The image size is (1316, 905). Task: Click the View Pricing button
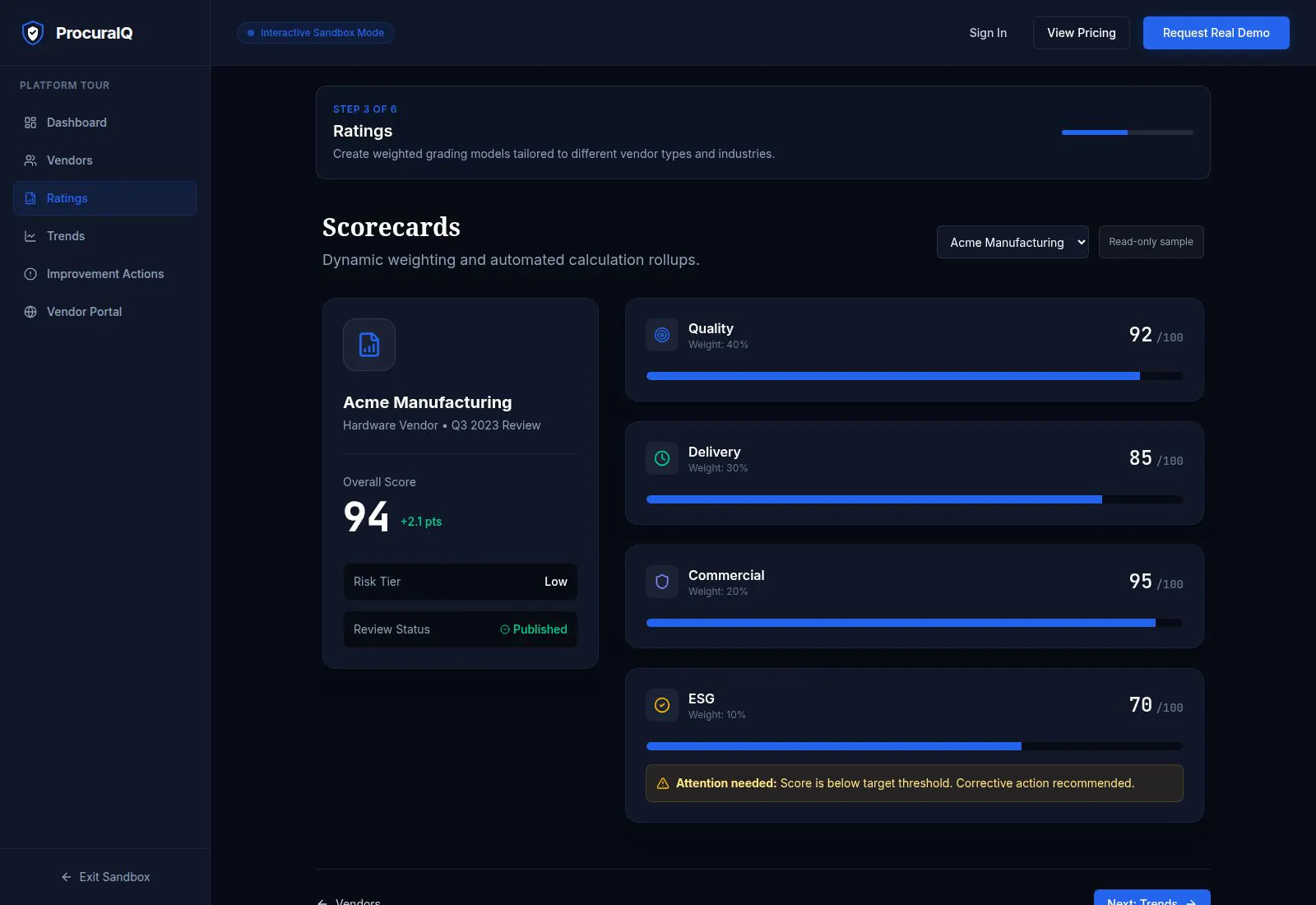[x=1082, y=33]
